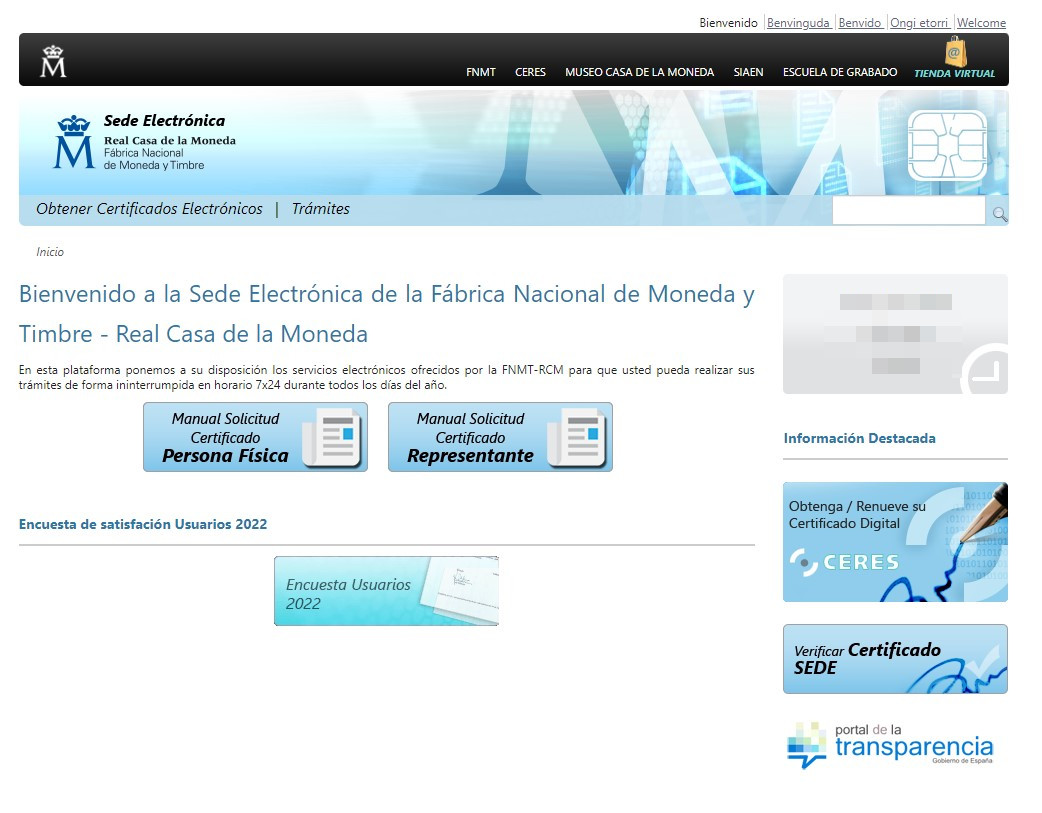This screenshot has width=1042, height=813.
Task: Click the Bienvenido language label
Action: pos(728,23)
